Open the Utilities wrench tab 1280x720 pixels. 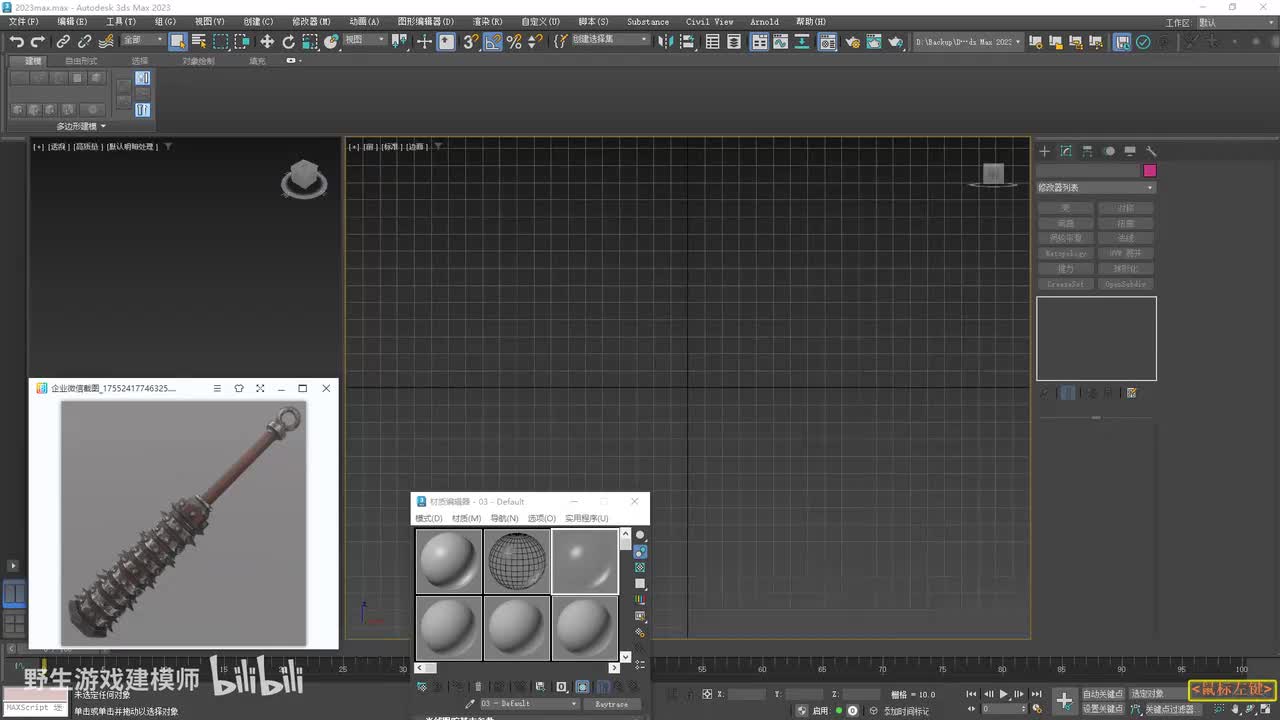tap(1151, 151)
